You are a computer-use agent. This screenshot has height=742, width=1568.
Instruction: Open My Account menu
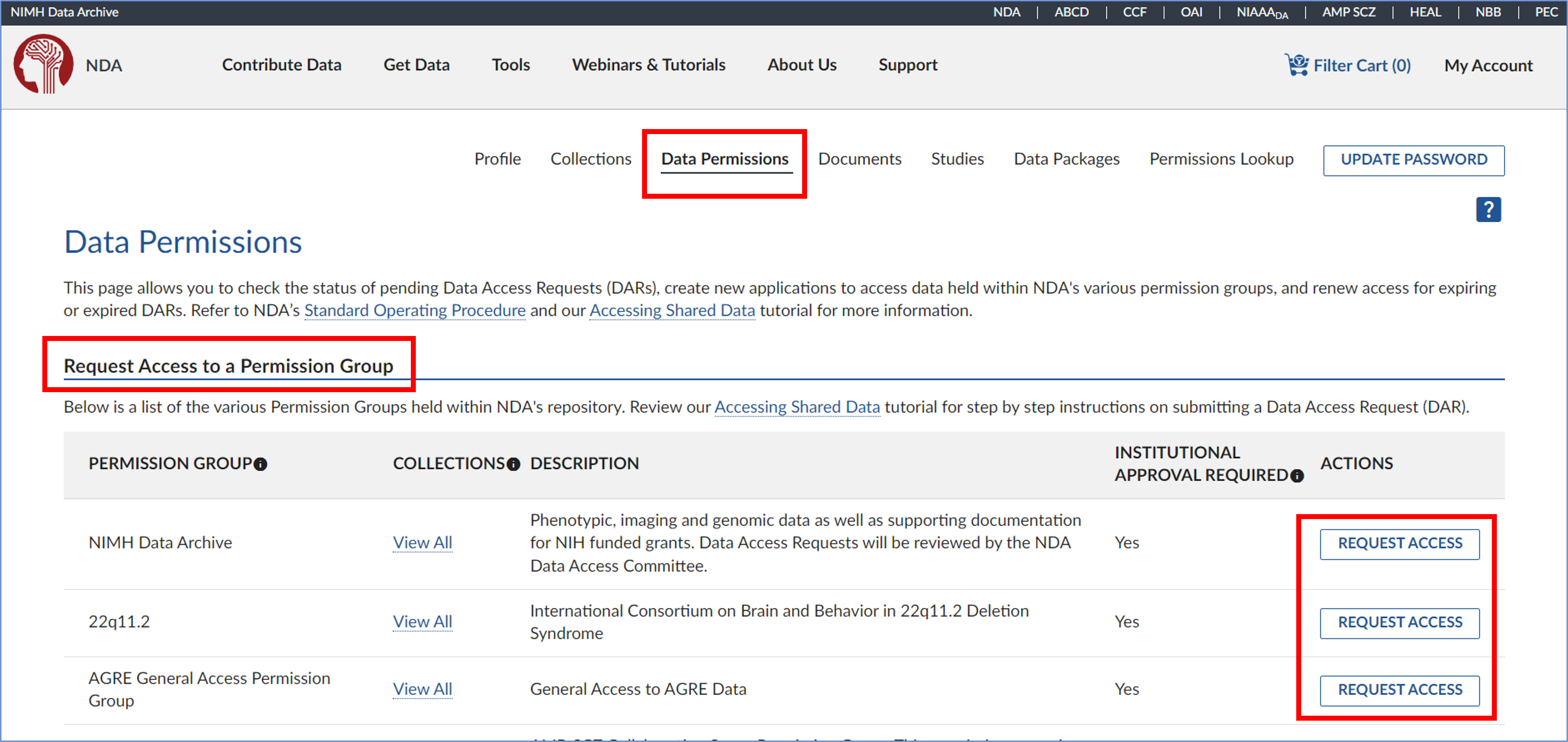click(1488, 66)
